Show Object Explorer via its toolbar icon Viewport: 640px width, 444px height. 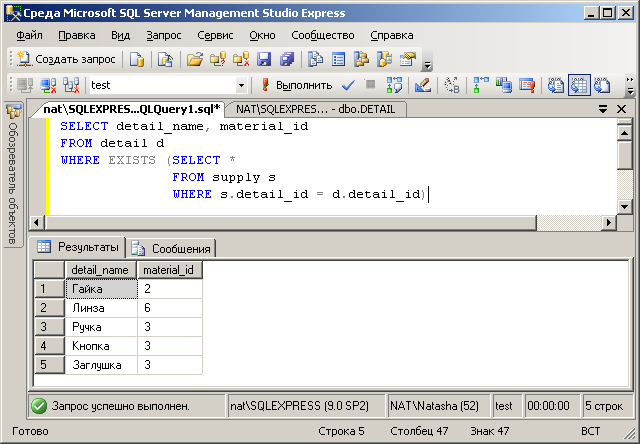pyautogui.click(x=361, y=60)
